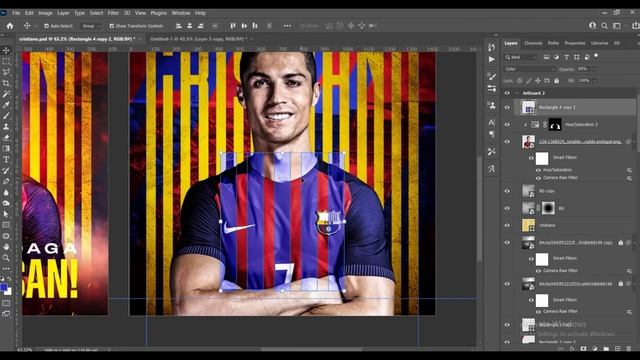Open the three-dots more align options
Screen dimensions: 640x360
point(287,26)
